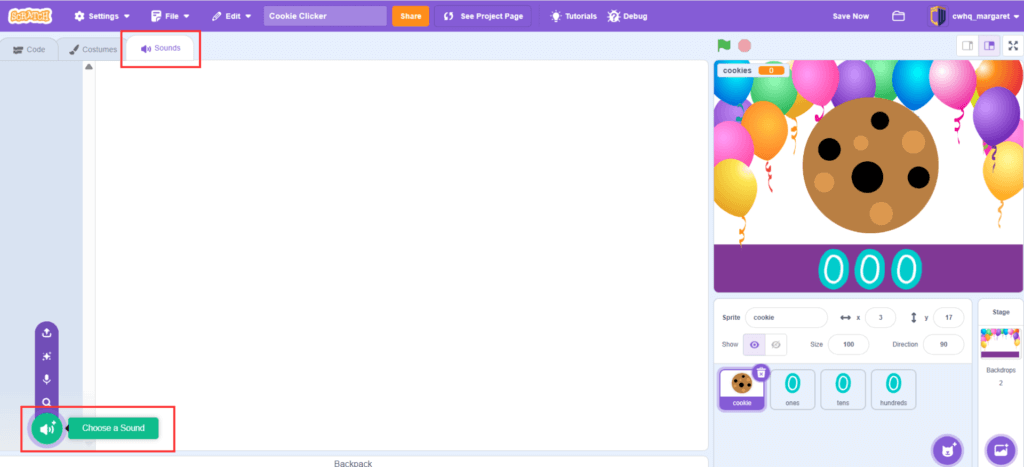This screenshot has width=1024, height=467.
Task: Click the Choose a Backdrop button
Action: [x=999, y=449]
